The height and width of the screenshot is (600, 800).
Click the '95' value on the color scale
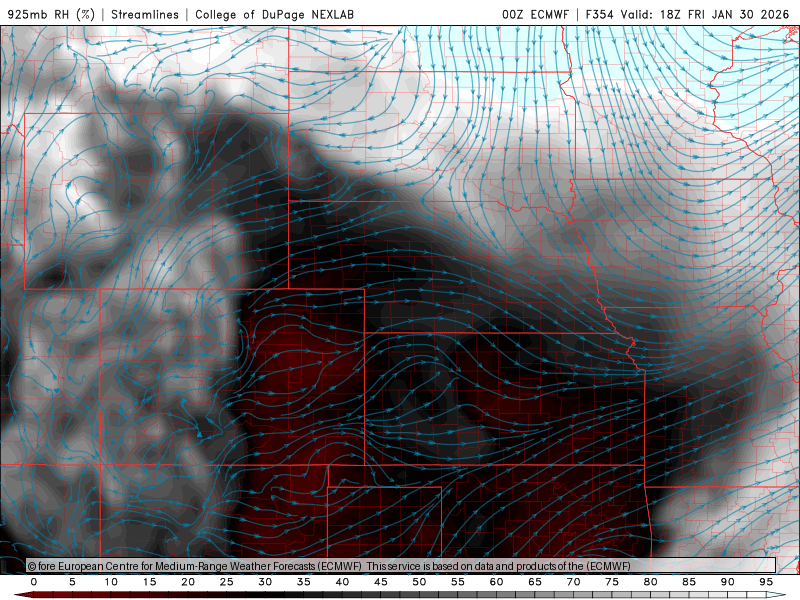click(x=766, y=582)
